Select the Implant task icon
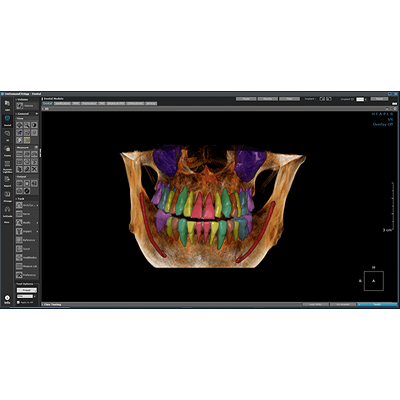400x400 pixels. click(x=19, y=231)
